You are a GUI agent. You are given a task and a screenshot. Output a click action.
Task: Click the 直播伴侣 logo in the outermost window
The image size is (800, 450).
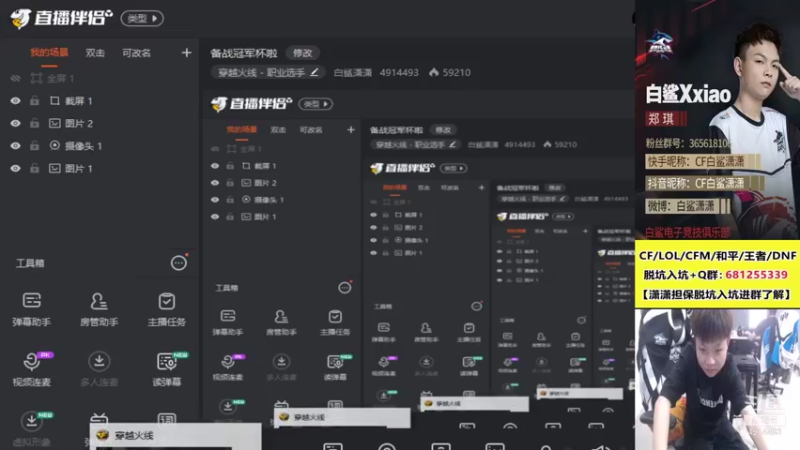(x=61, y=18)
